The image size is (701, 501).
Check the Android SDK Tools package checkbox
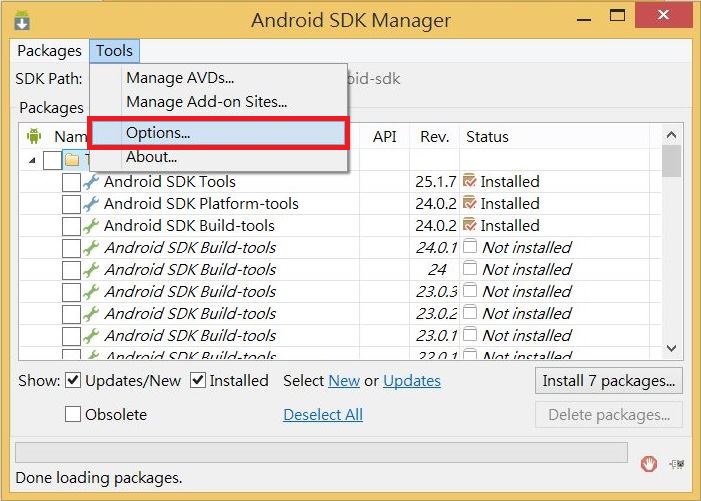click(71, 182)
